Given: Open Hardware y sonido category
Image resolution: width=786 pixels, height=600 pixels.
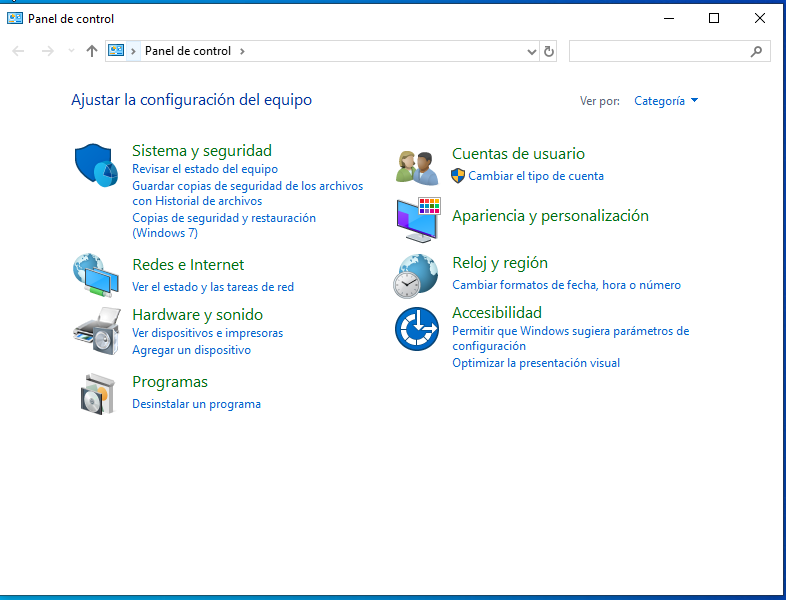Looking at the screenshot, I should (197, 314).
